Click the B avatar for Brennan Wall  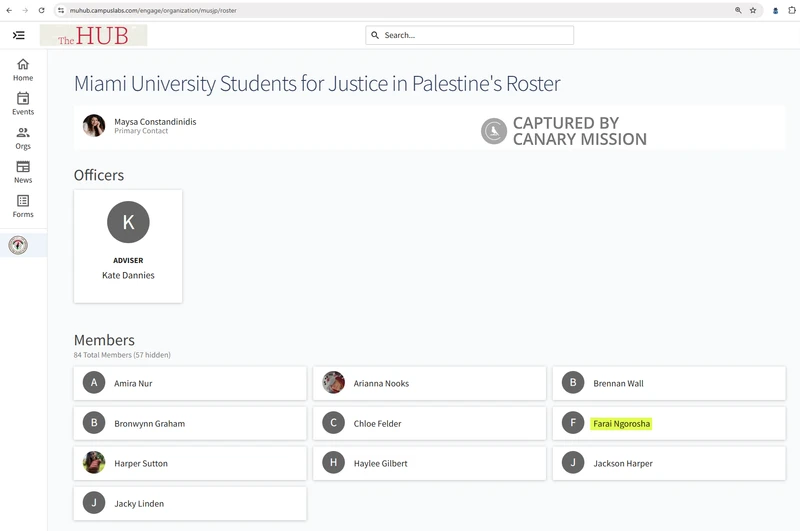pos(573,383)
